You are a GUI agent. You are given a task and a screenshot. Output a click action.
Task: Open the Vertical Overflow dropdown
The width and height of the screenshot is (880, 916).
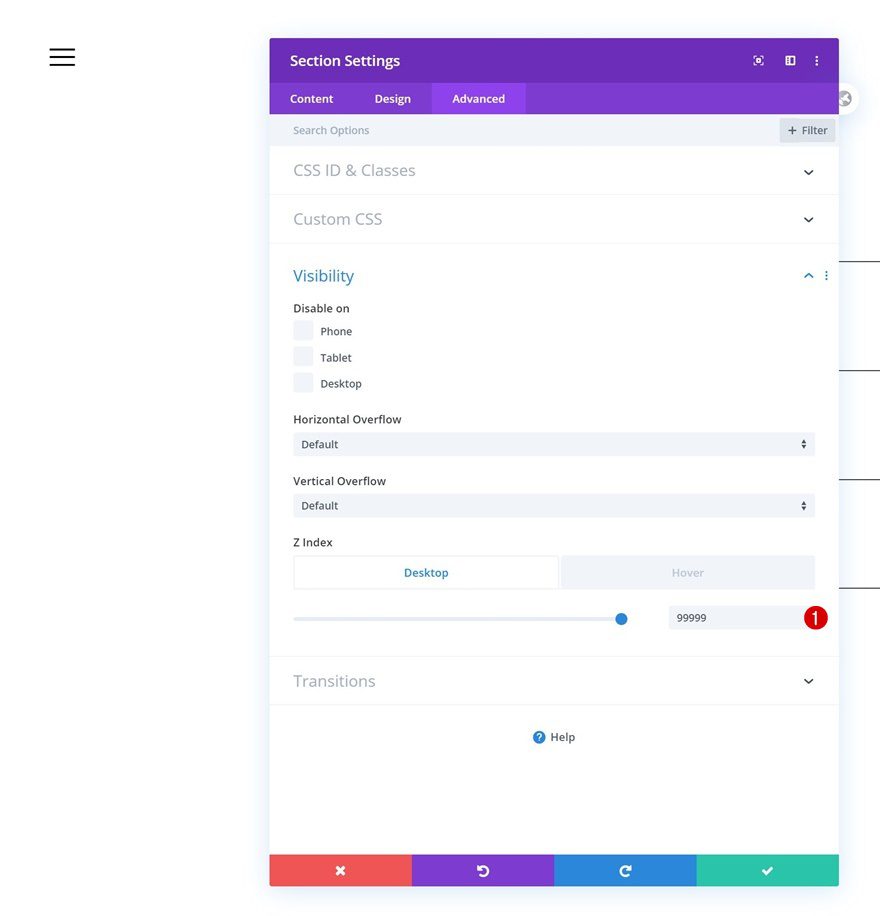(554, 505)
